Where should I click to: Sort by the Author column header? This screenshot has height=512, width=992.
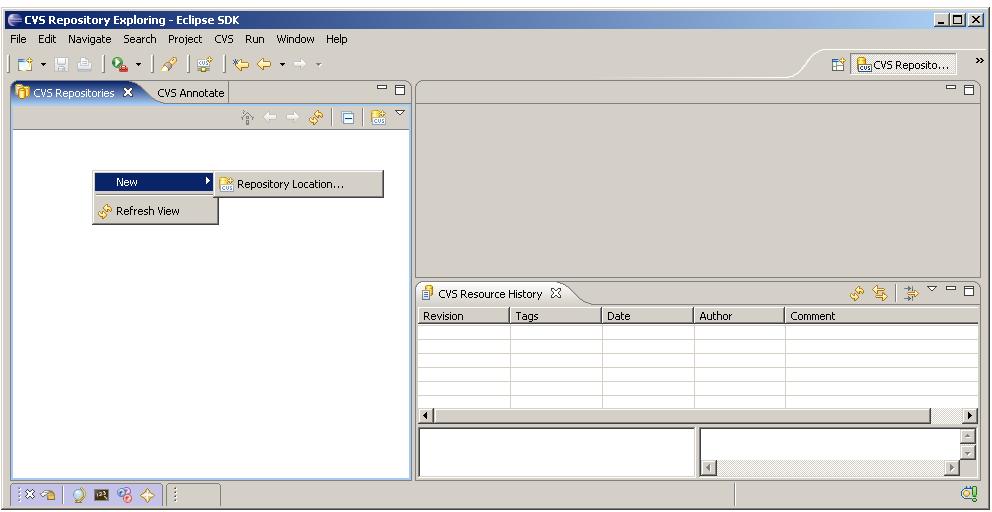point(739,316)
